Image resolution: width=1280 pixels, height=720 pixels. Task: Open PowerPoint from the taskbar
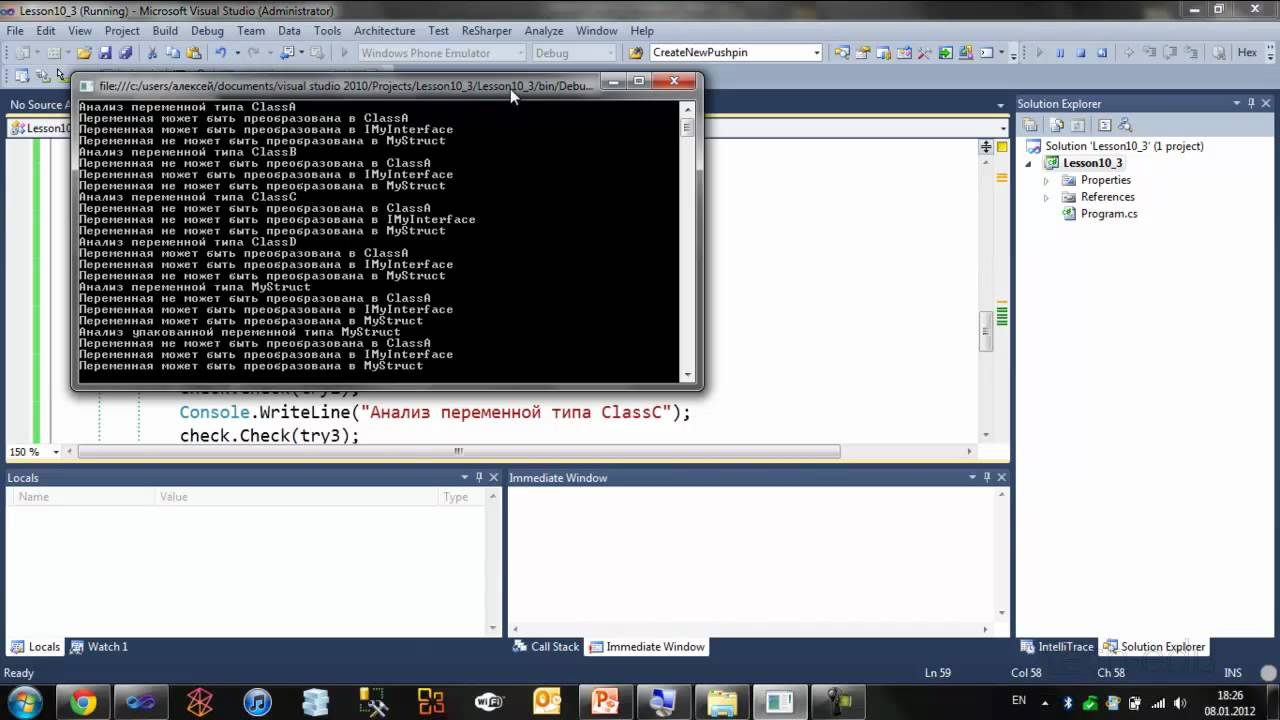coord(605,702)
